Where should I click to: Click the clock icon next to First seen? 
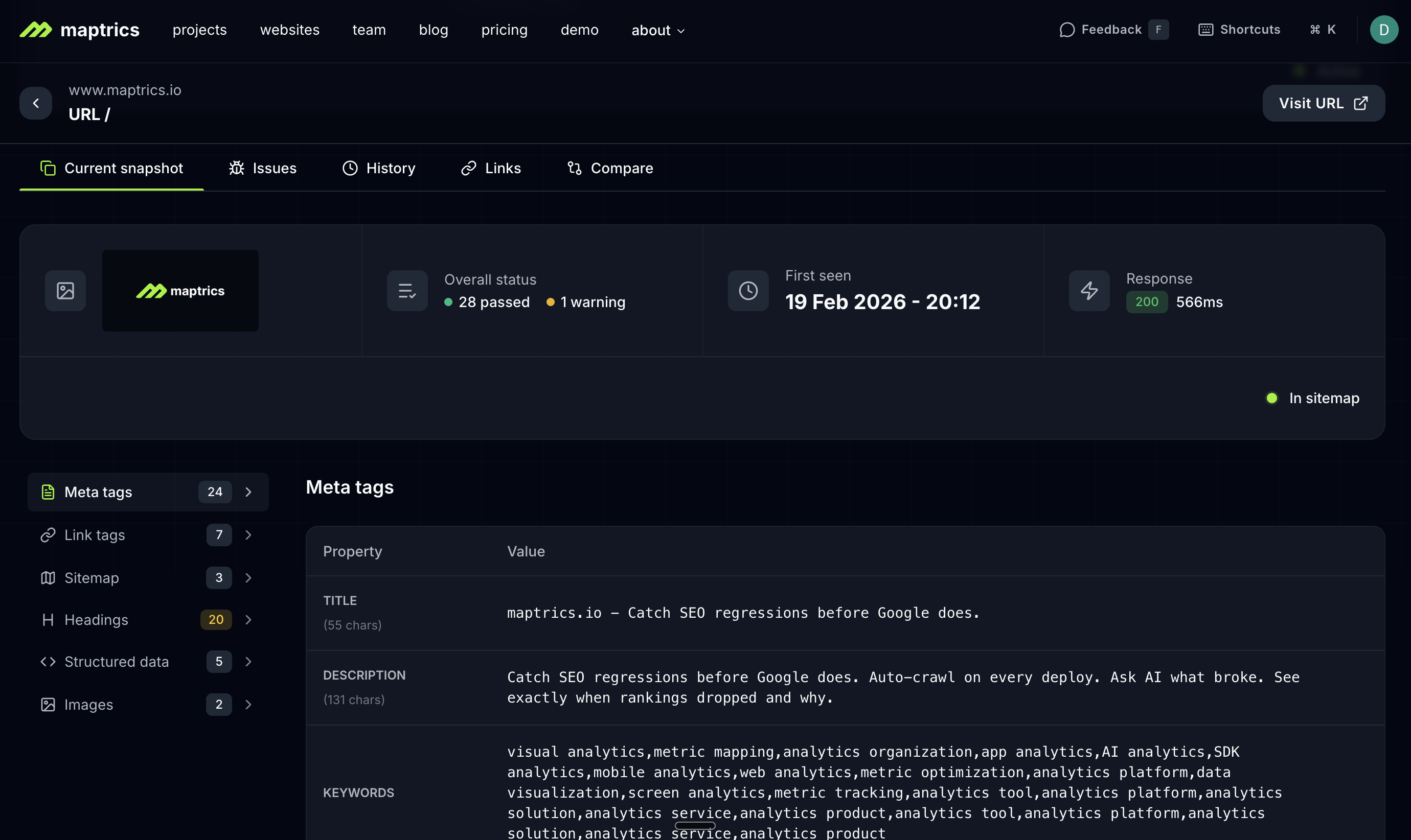click(748, 290)
